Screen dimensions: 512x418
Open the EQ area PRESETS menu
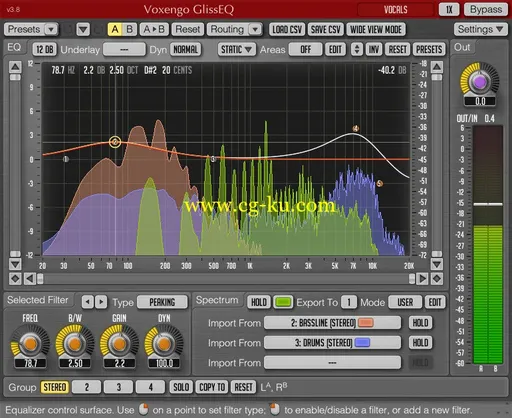coord(429,50)
